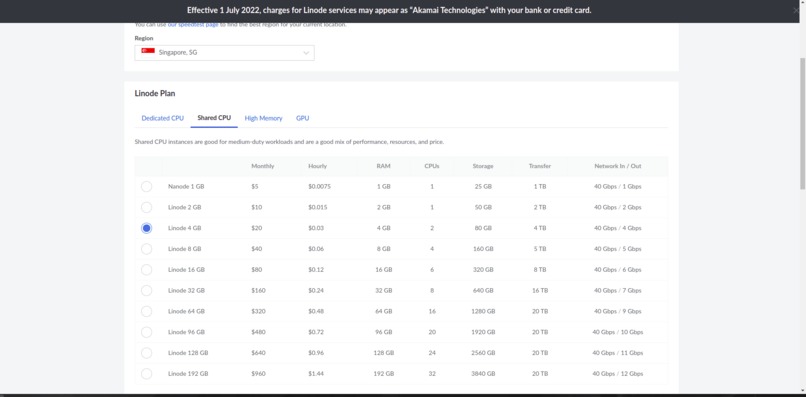Click the $1.44 hourly price
The height and width of the screenshot is (397, 806).
pos(316,374)
